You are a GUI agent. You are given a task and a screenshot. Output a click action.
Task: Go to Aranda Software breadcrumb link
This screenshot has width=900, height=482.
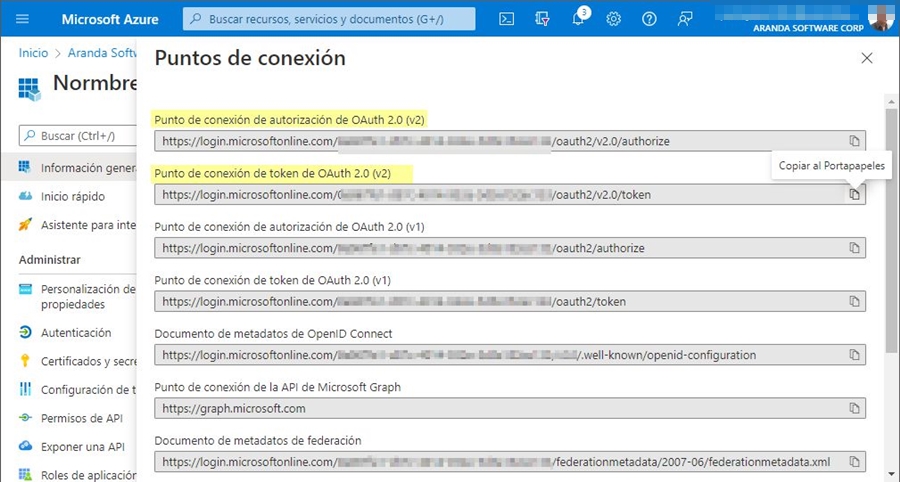click(x=102, y=53)
